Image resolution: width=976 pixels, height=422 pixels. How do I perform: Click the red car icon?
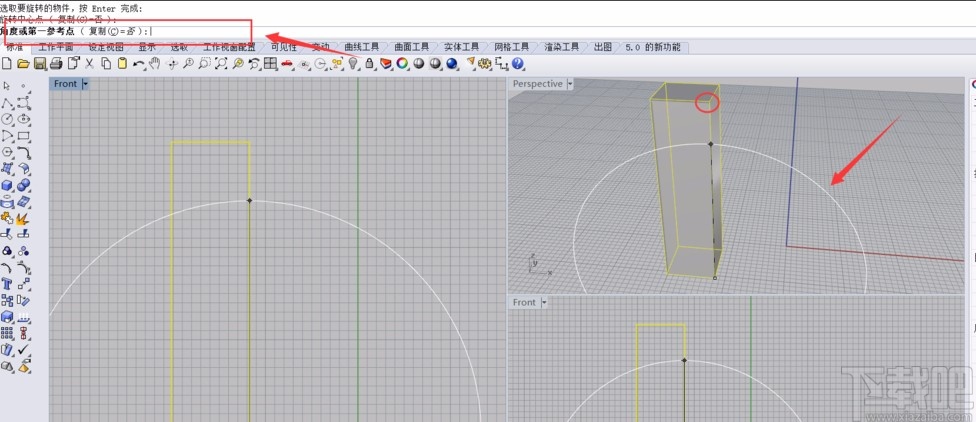pos(287,63)
